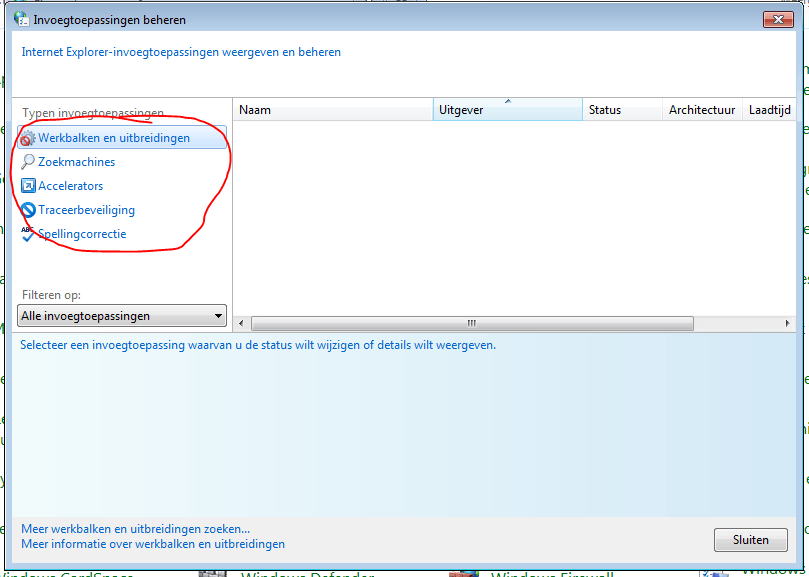The height and width of the screenshot is (577, 809).
Task: Close the Invoegtoepassingen beheren dialog
Action: click(778, 20)
